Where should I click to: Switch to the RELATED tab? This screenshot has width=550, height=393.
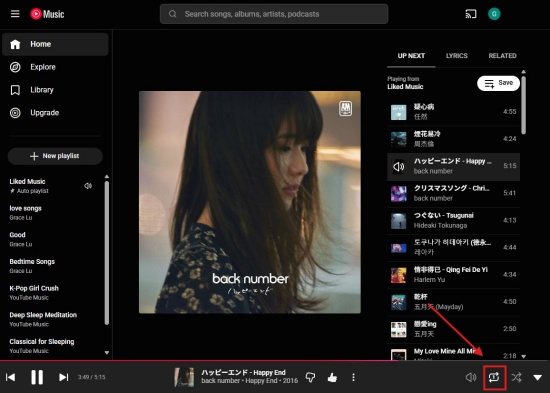point(502,56)
